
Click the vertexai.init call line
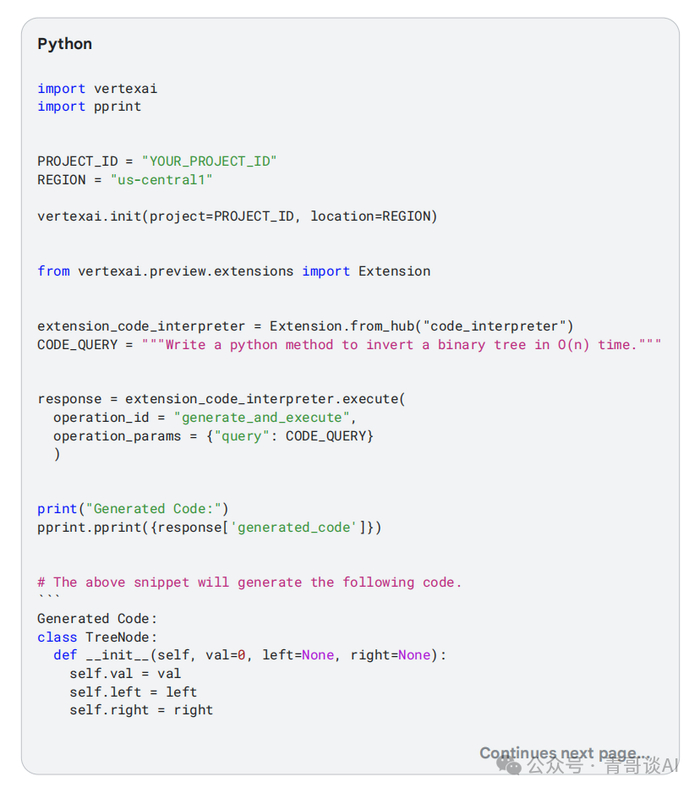(237, 216)
